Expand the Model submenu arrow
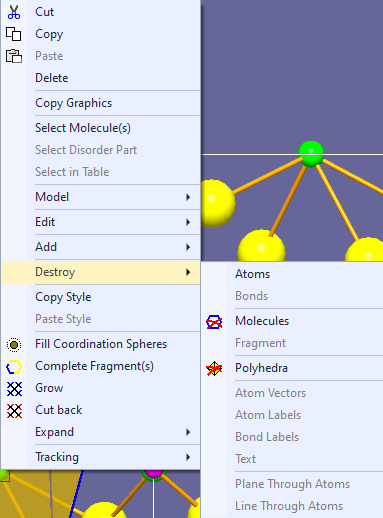This screenshot has height=518, width=383. pos(188,197)
